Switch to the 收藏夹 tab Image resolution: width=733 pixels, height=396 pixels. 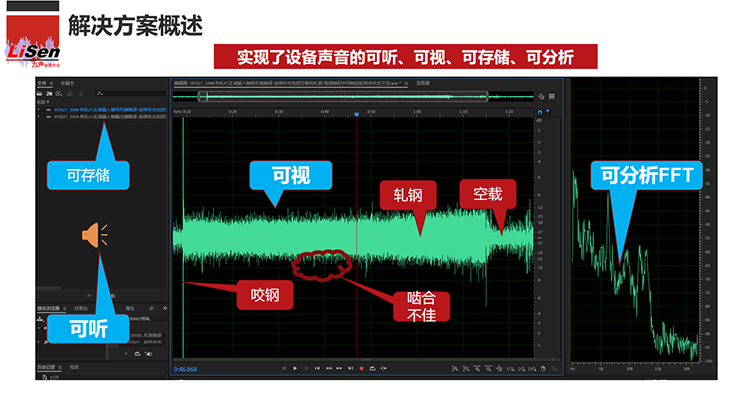[67, 83]
